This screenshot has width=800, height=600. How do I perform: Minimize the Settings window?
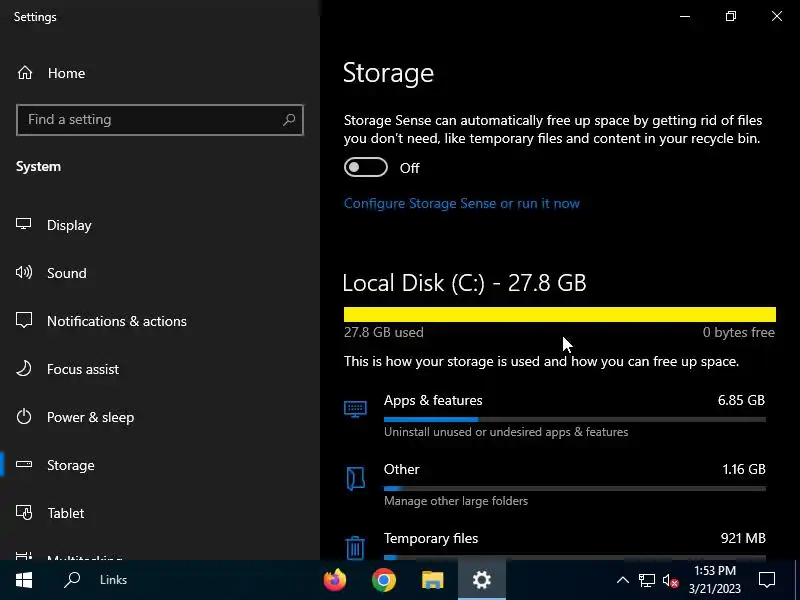coord(685,16)
